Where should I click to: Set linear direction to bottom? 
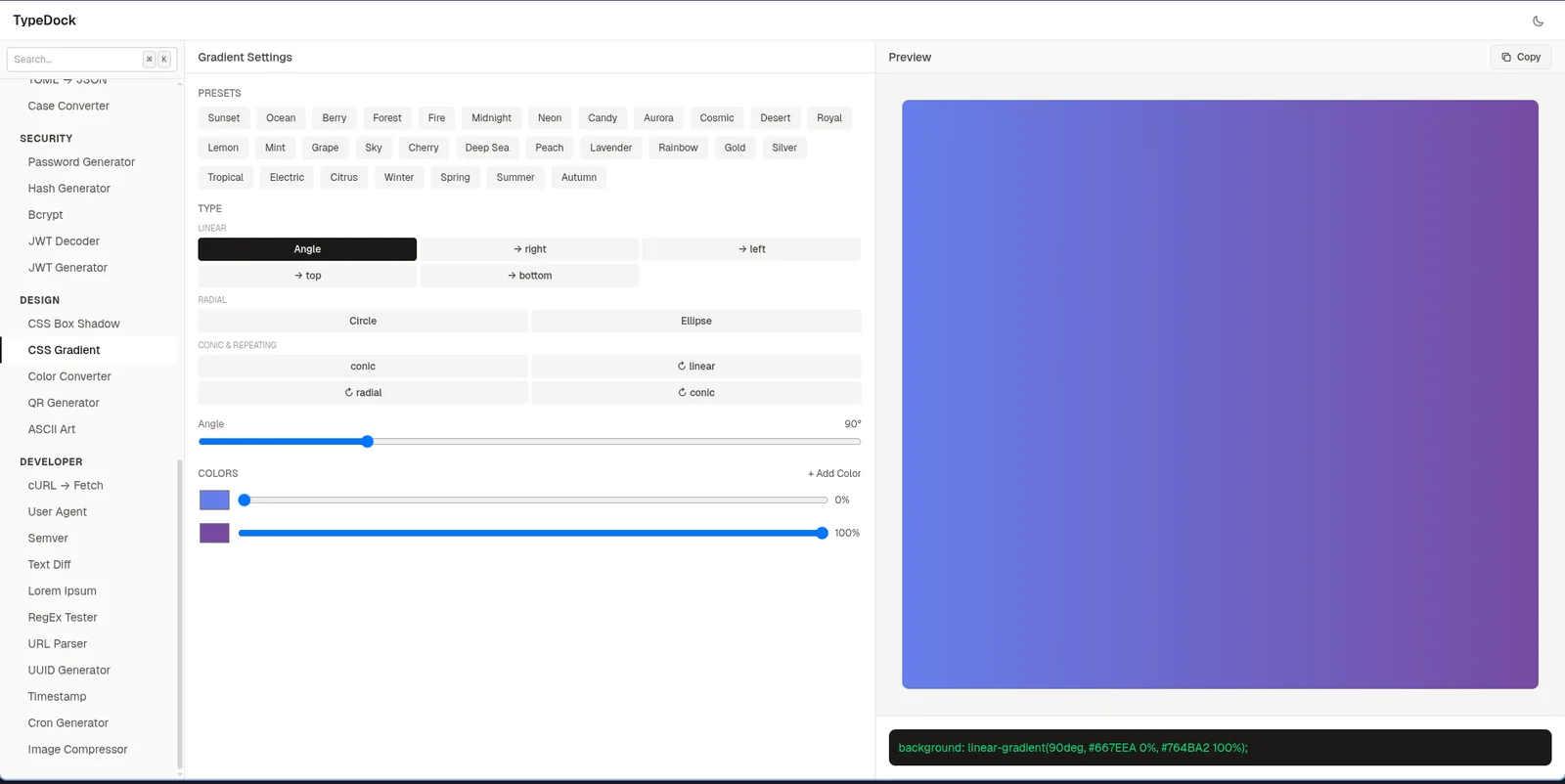click(529, 276)
